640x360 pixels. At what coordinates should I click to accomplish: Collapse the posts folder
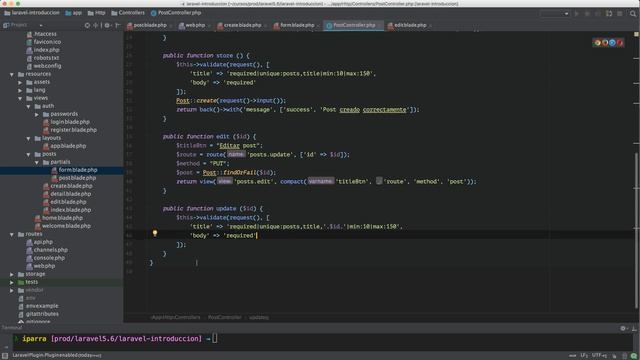[x=29, y=154]
